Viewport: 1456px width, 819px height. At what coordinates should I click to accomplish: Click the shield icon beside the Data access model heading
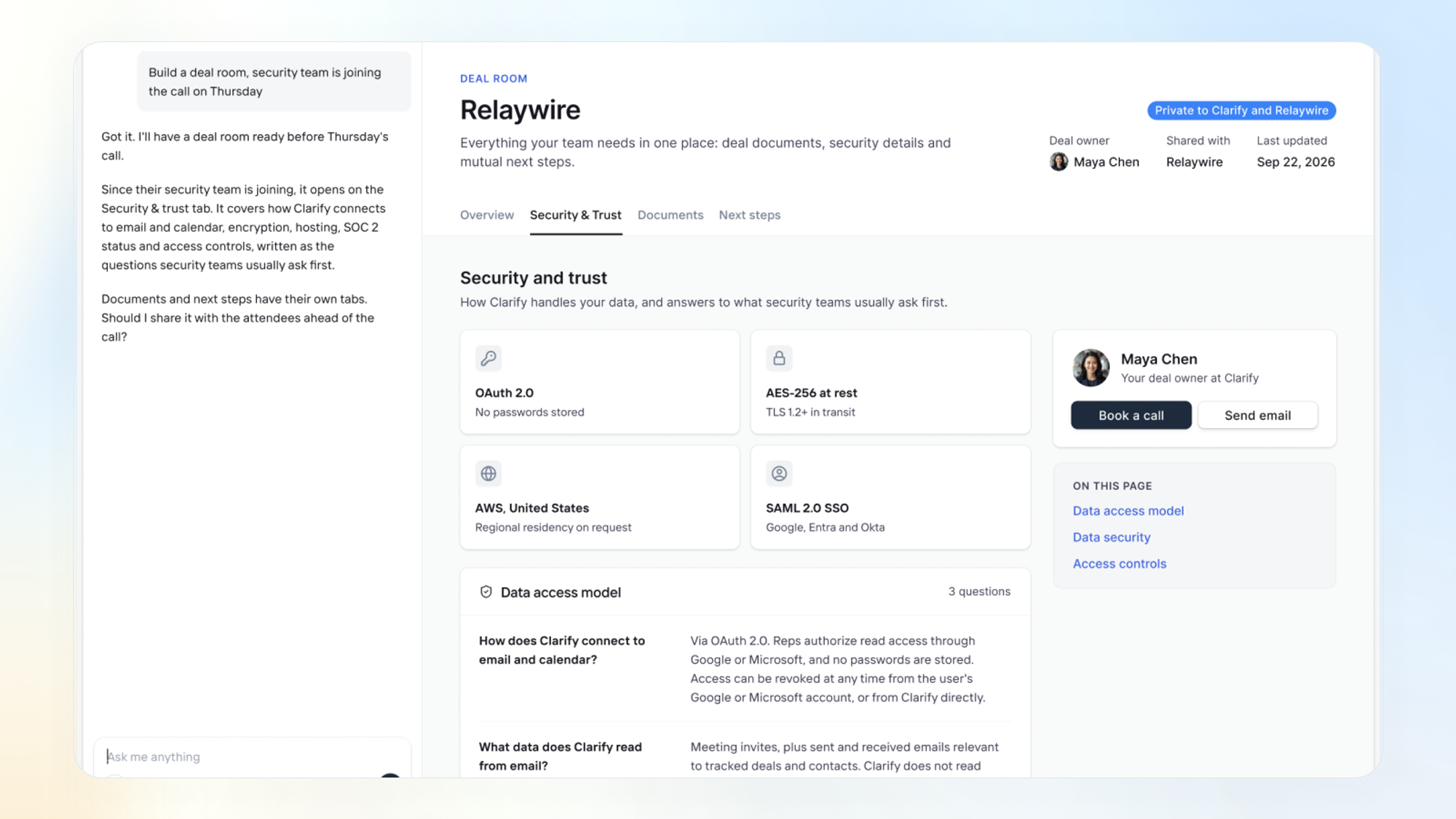[486, 592]
